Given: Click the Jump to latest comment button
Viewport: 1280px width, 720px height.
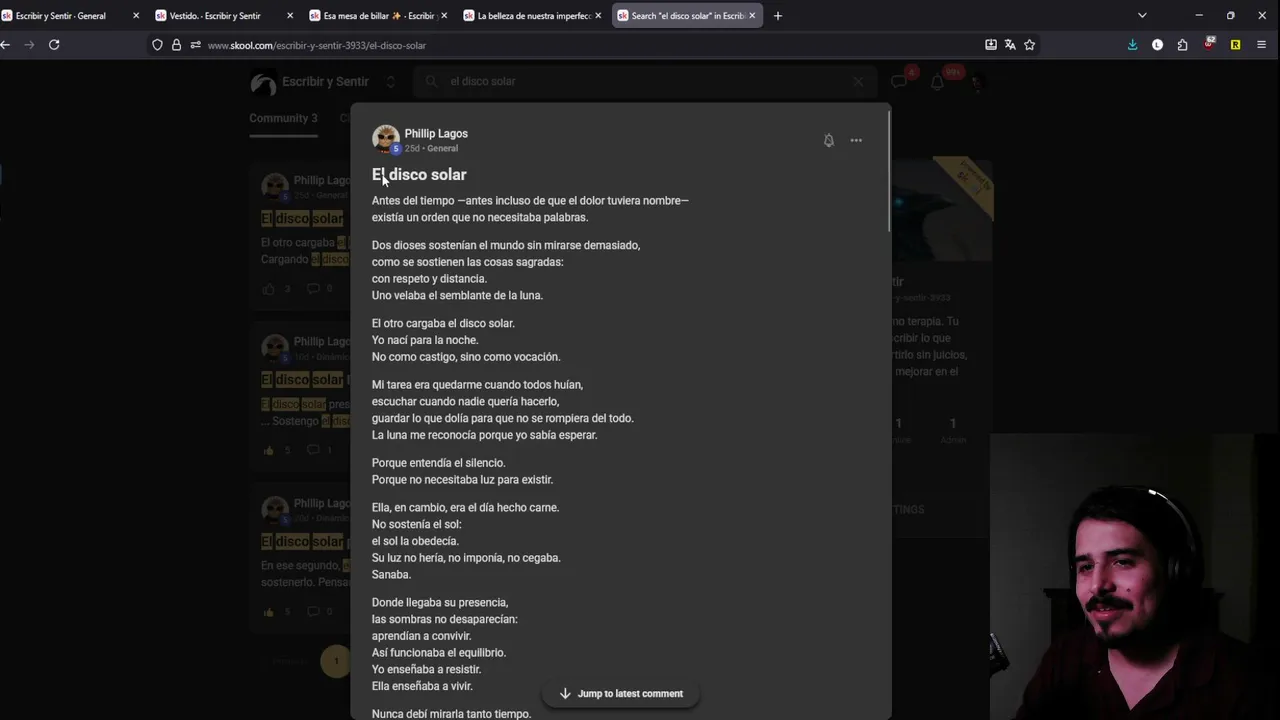Looking at the screenshot, I should (620, 693).
